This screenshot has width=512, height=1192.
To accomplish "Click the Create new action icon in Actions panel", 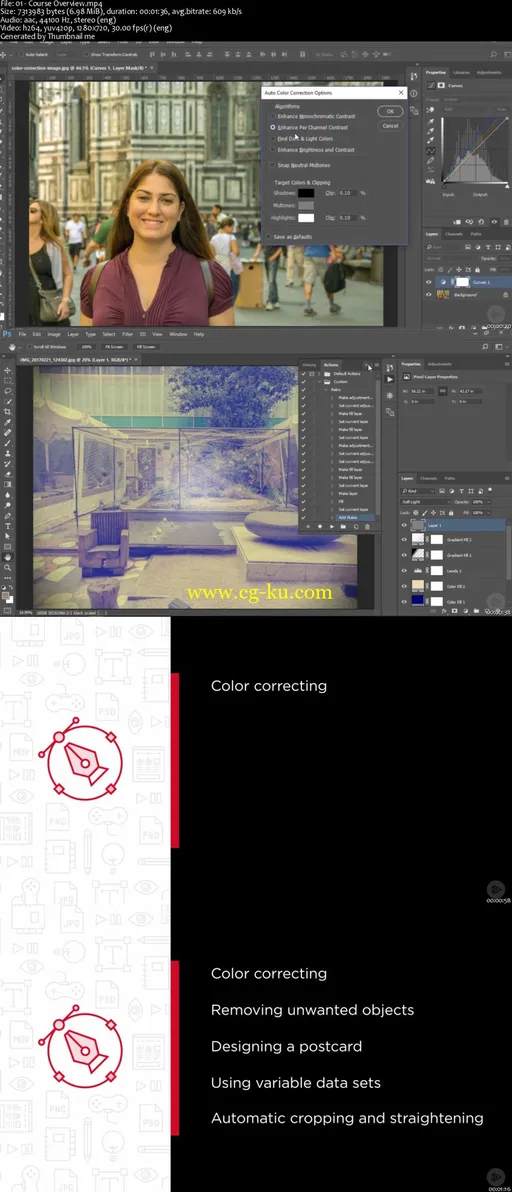I will tap(356, 526).
